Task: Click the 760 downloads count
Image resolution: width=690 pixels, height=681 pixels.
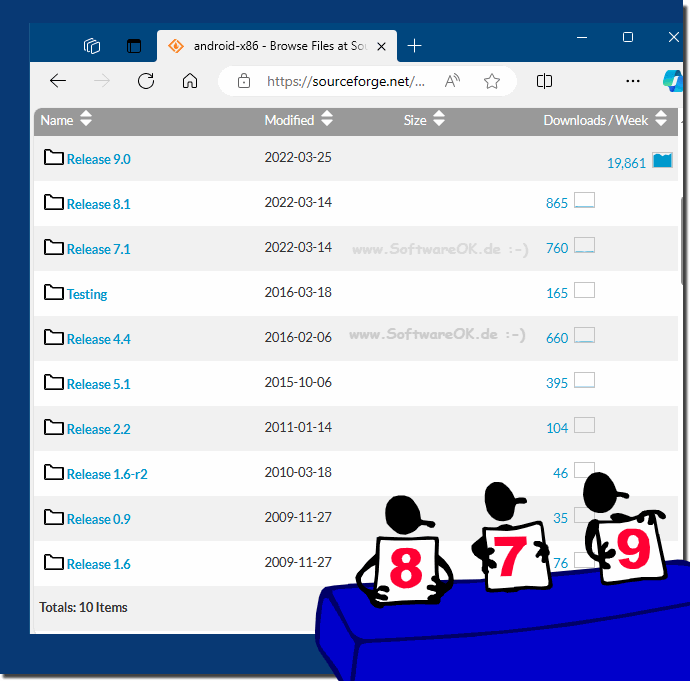Action: point(557,249)
